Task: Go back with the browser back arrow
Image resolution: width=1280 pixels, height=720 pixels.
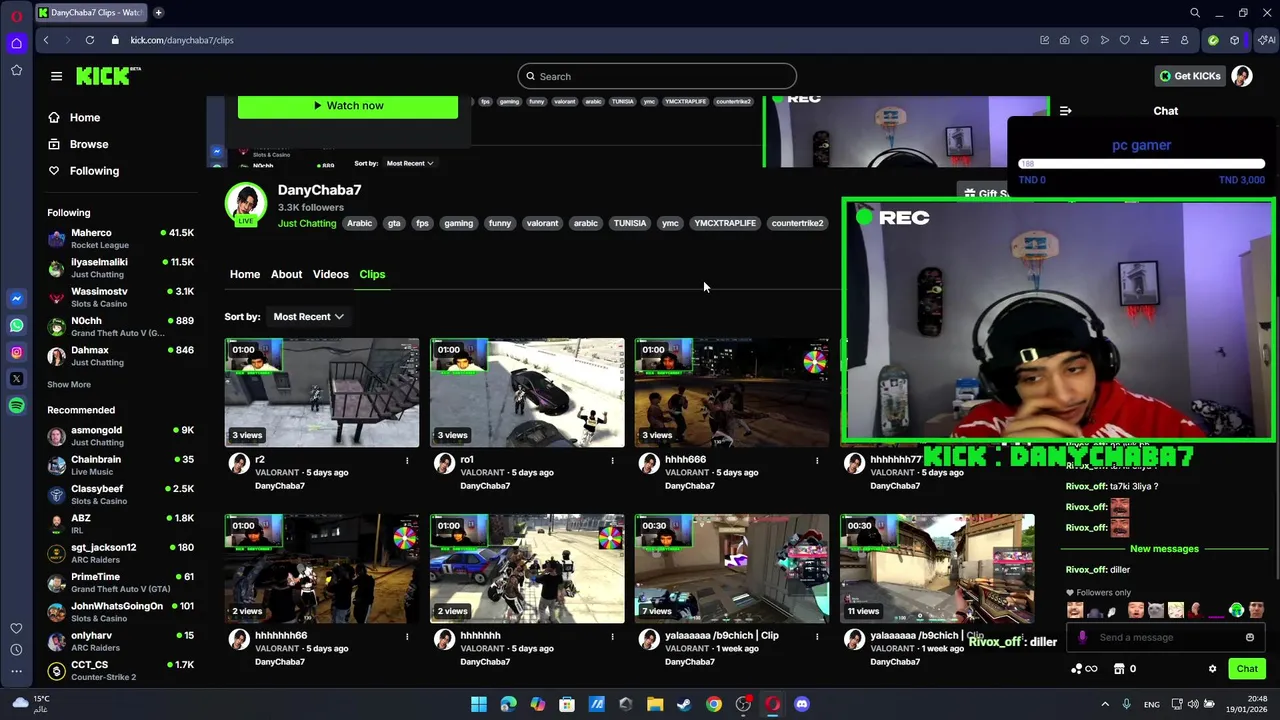Action: [46, 40]
